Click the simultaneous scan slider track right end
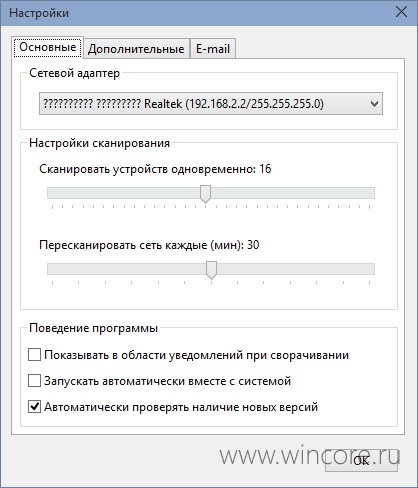 (370, 193)
